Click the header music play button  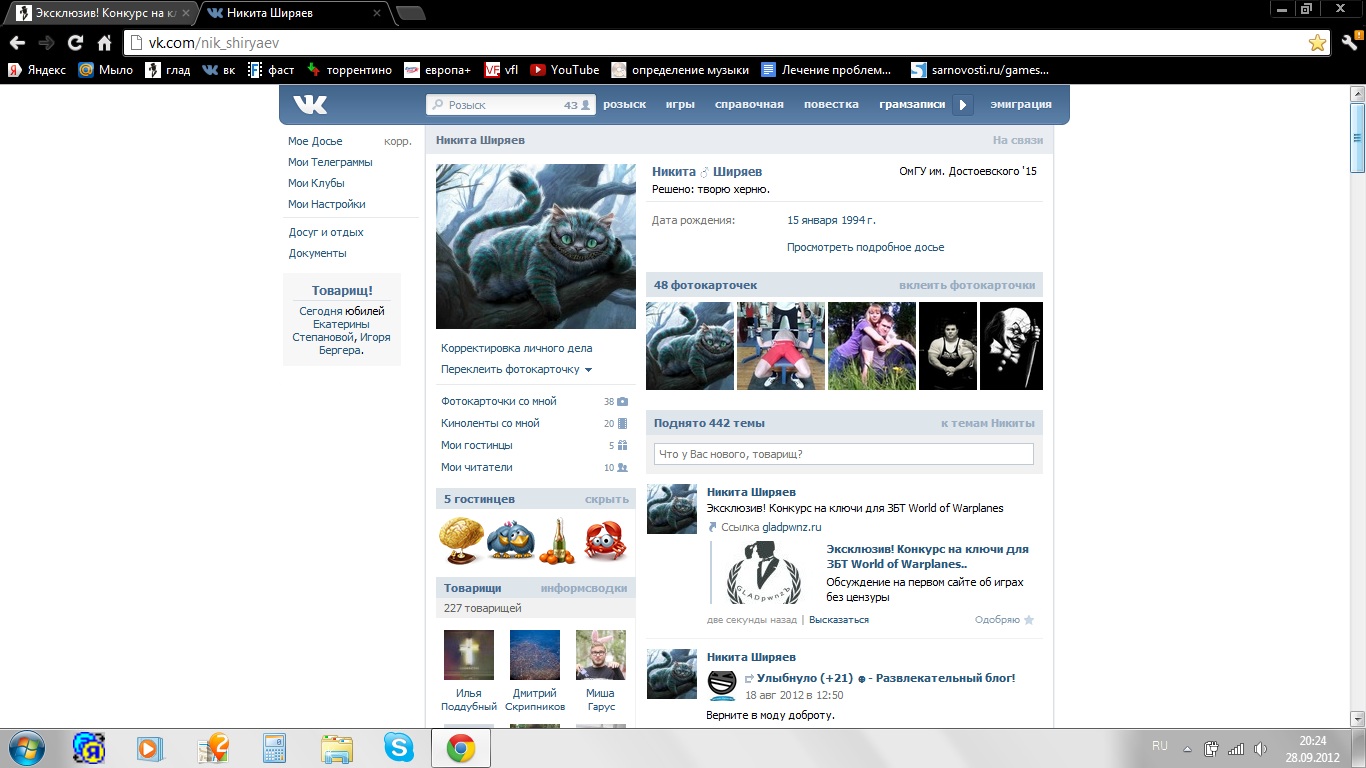[x=962, y=105]
